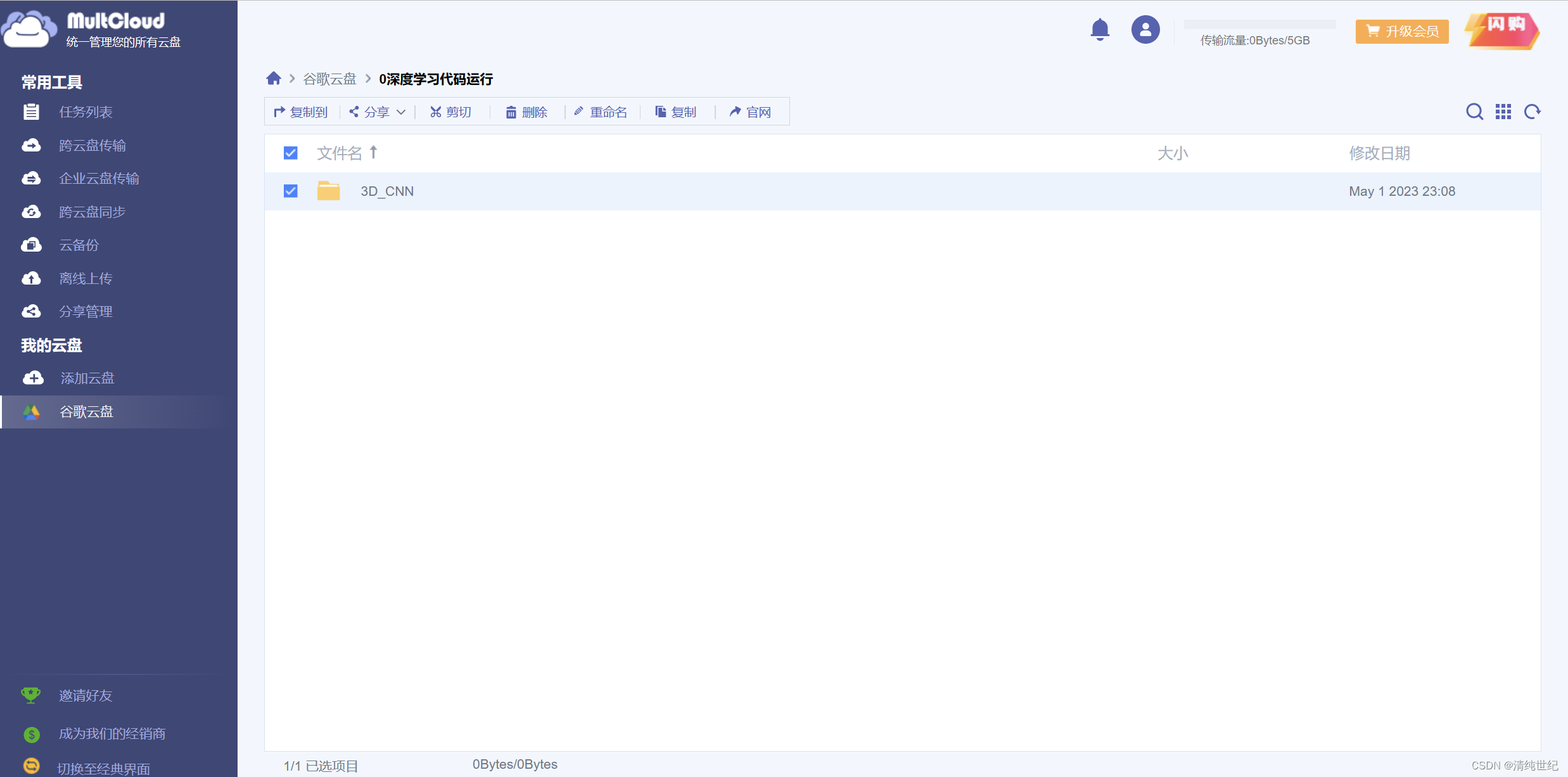Image resolution: width=1568 pixels, height=777 pixels.
Task: Navigate to Google Drive breadcrumb
Action: (x=329, y=79)
